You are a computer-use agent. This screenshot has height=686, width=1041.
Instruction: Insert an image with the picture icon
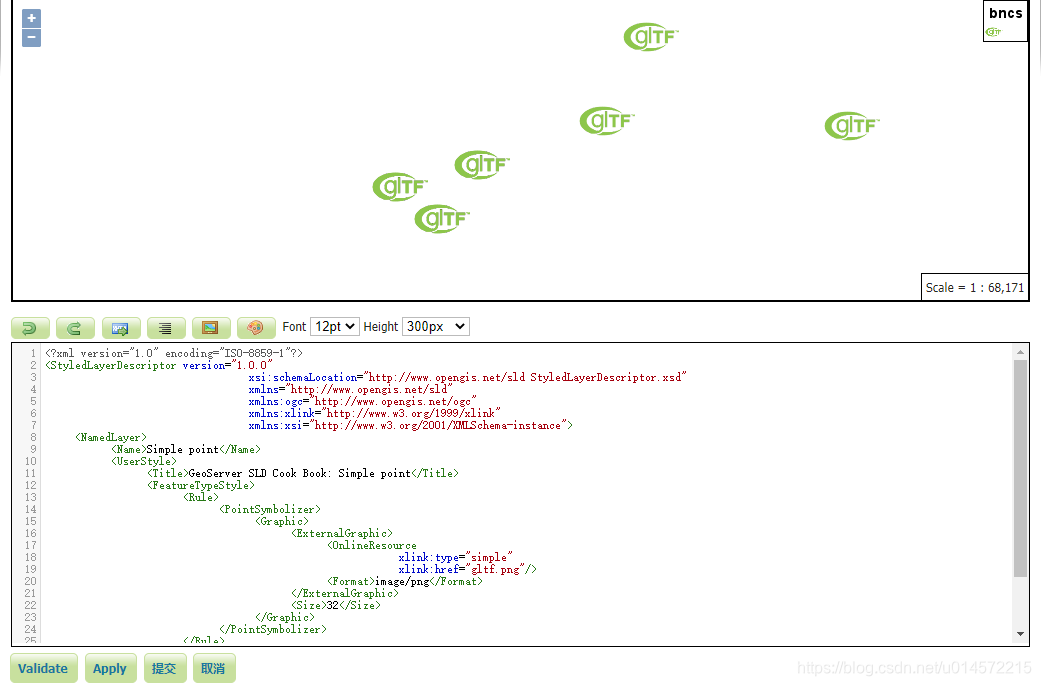coord(210,327)
